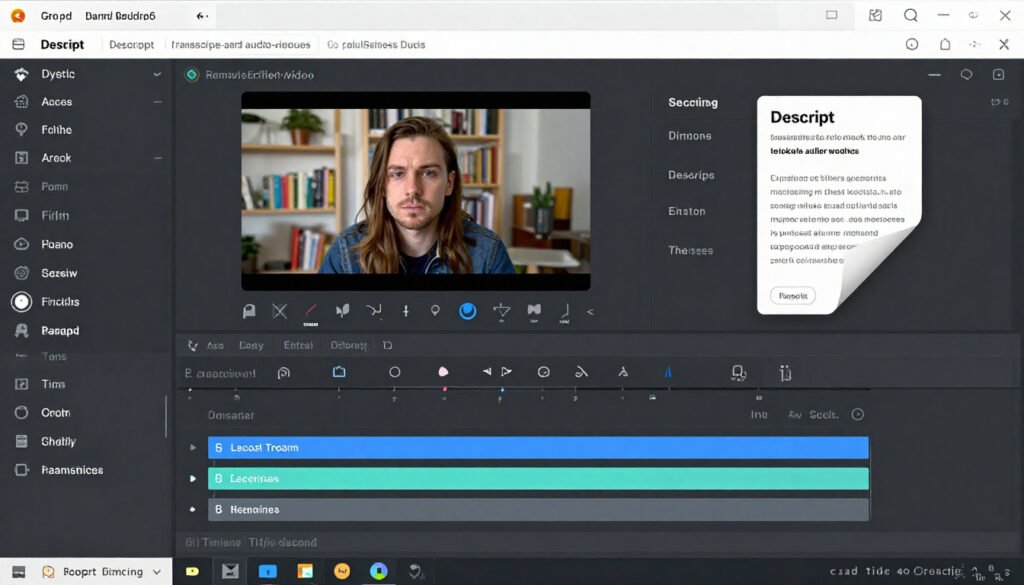Screen dimensions: 1024x585
Task: Switch to the Dcsrips tab in the right panel
Action: pos(691,175)
